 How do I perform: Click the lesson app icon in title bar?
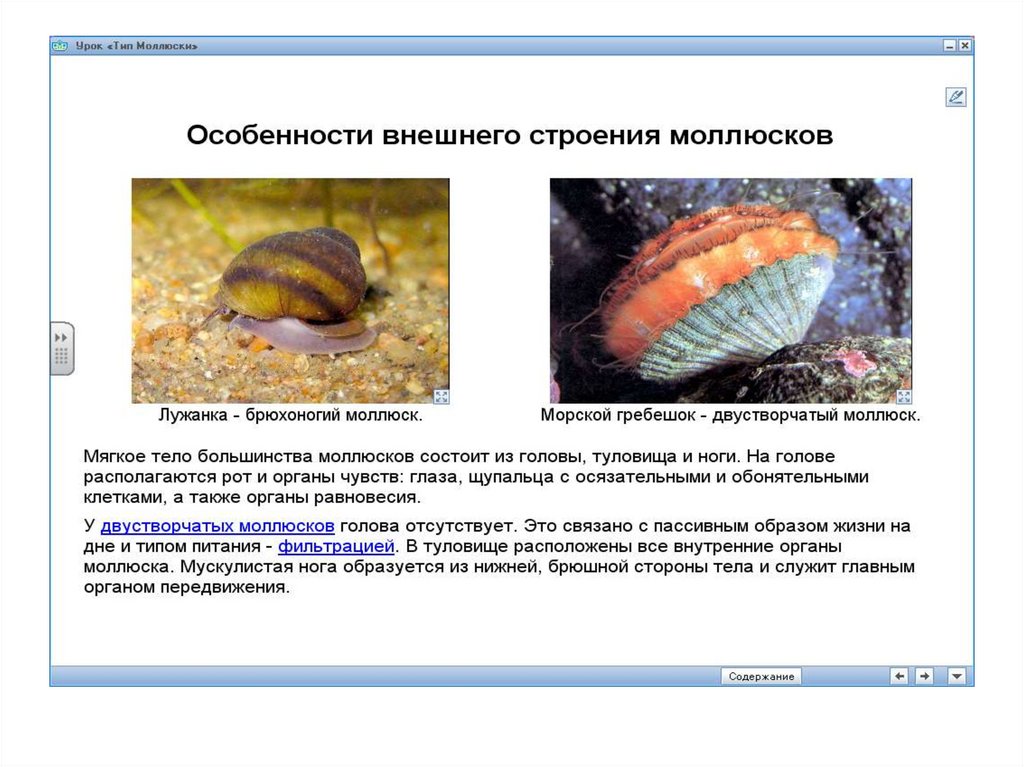click(61, 46)
